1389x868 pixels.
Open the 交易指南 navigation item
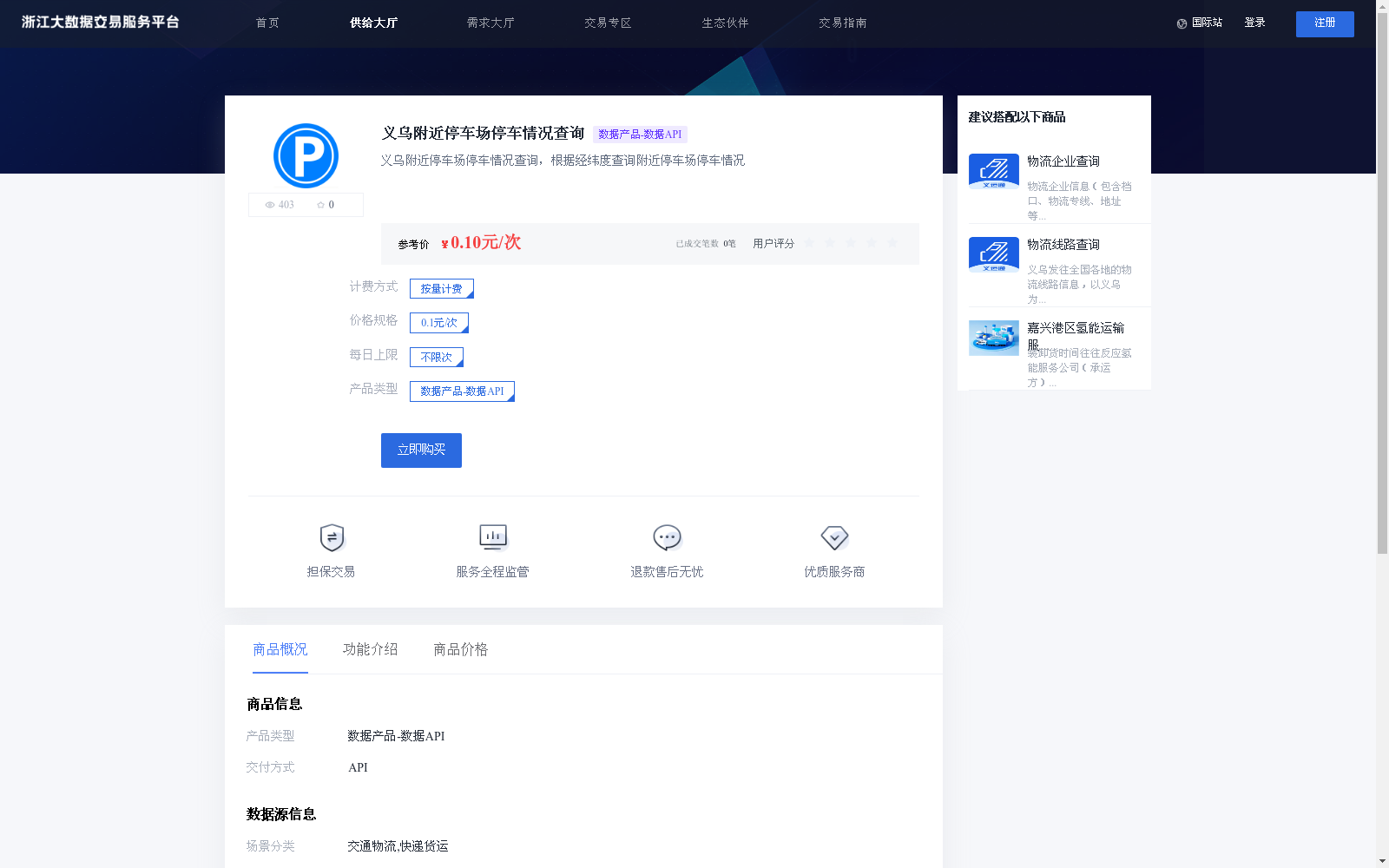tap(842, 23)
